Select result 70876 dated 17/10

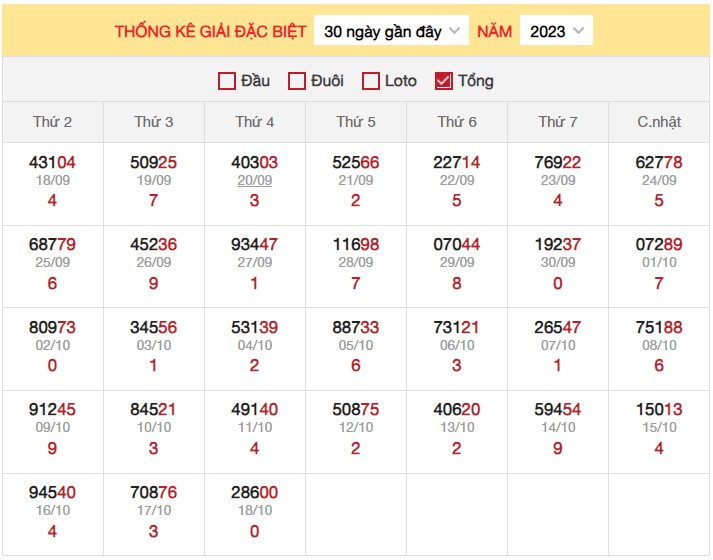(x=154, y=492)
